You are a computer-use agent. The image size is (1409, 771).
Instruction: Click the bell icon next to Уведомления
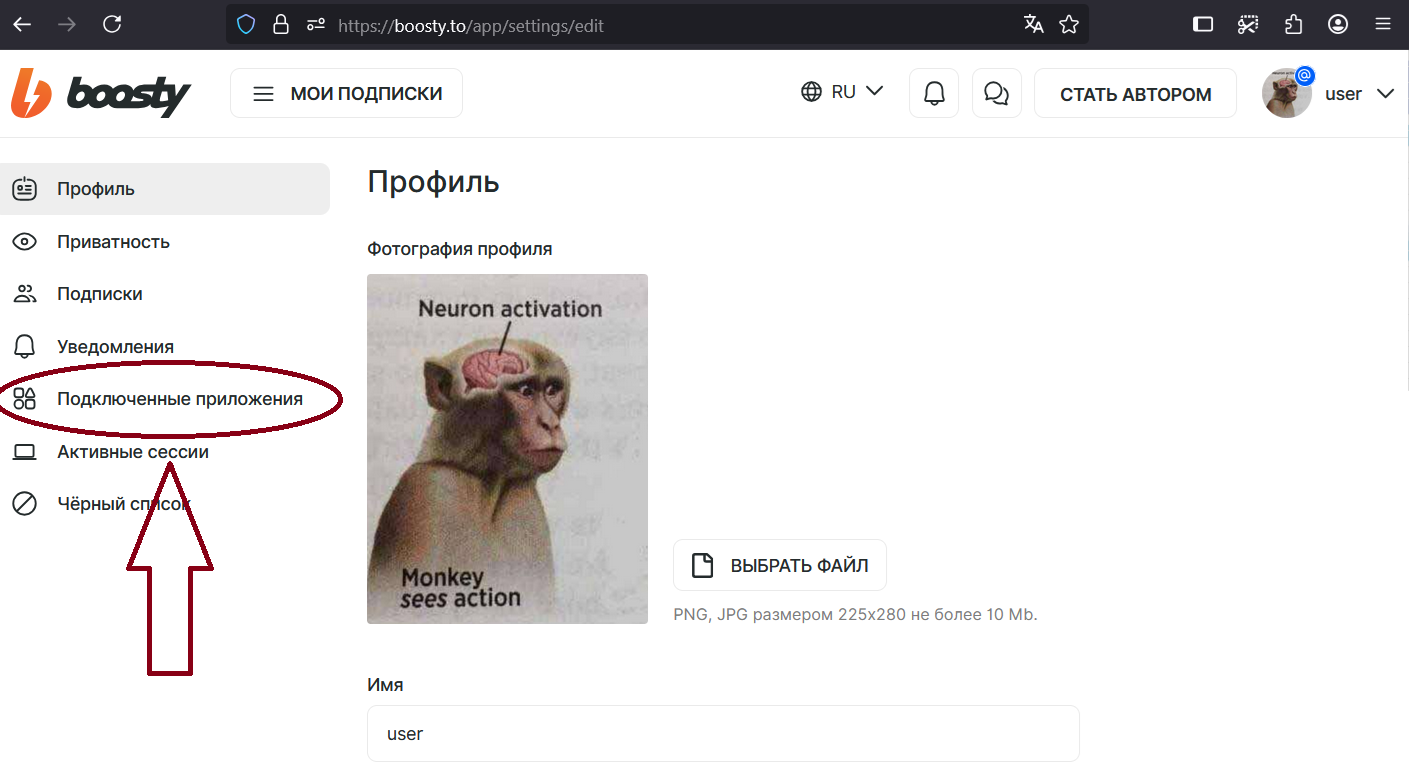pyautogui.click(x=25, y=347)
